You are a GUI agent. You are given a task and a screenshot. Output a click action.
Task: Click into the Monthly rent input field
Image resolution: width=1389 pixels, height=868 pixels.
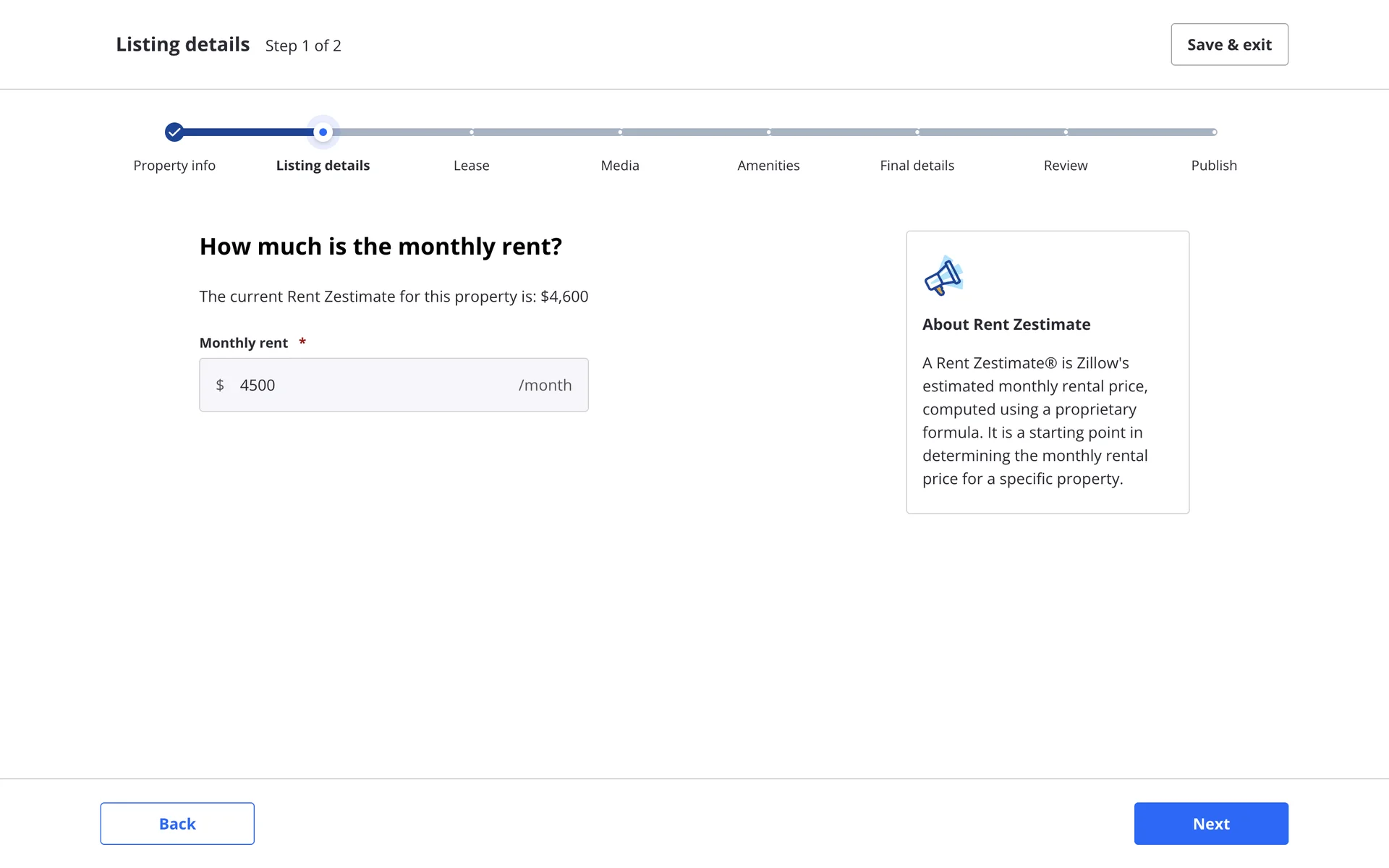(376, 385)
